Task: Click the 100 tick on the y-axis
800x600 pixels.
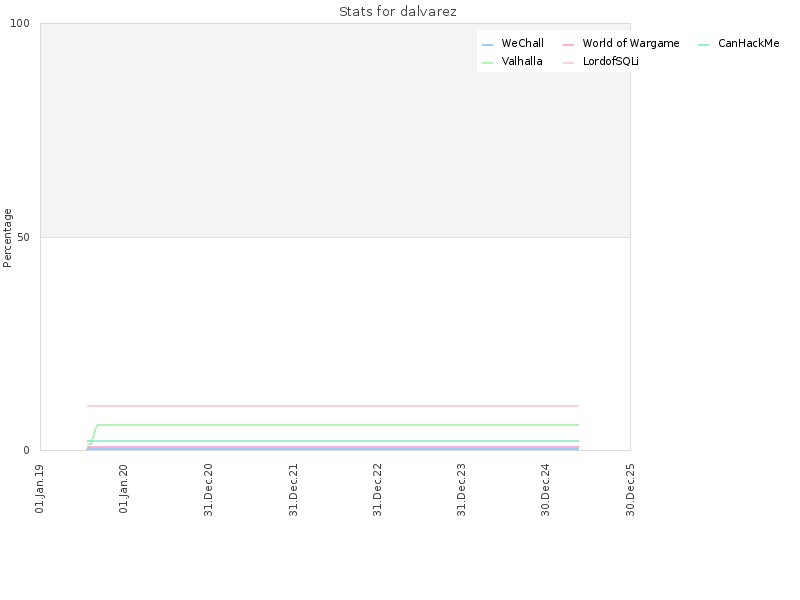Action: 20,23
